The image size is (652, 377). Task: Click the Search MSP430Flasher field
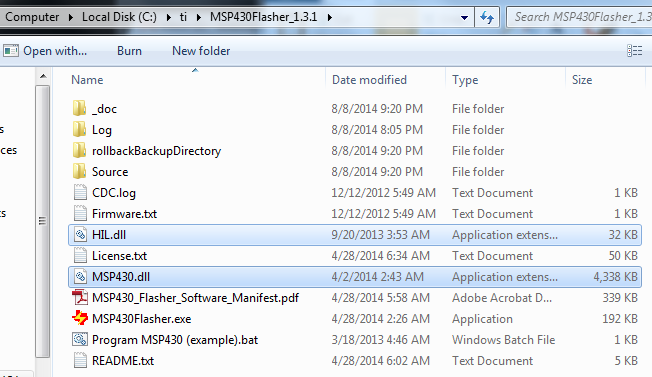point(580,17)
